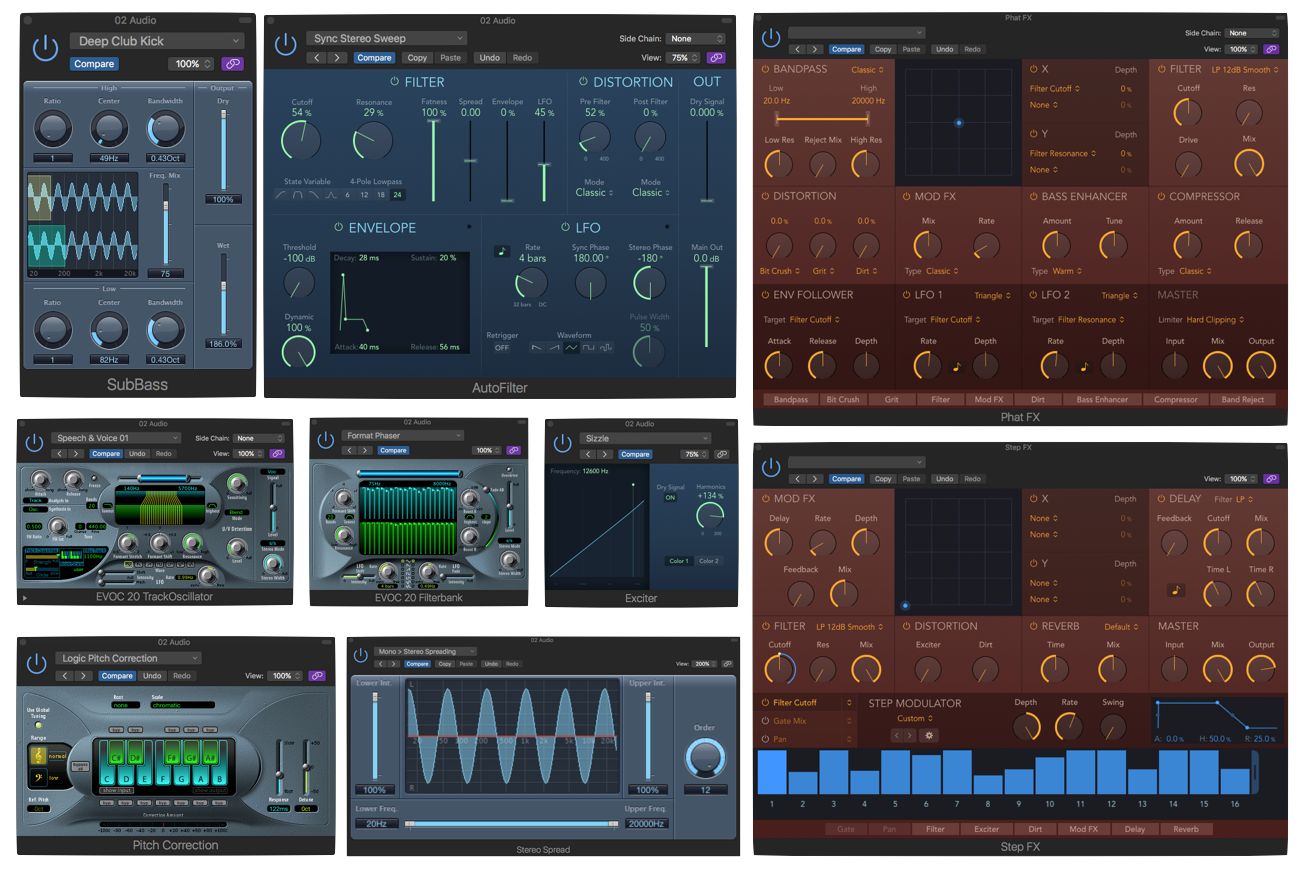Toggle the Phat FX COMPRESSOR section power
This screenshot has height=869, width=1304.
click(1161, 196)
